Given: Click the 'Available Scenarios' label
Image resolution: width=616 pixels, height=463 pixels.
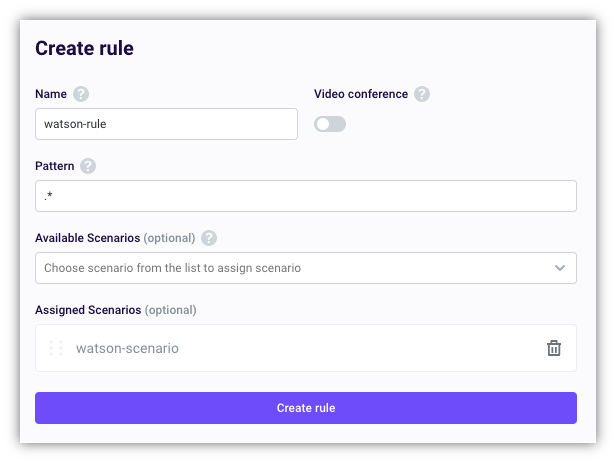Looking at the screenshot, I should [87, 238].
